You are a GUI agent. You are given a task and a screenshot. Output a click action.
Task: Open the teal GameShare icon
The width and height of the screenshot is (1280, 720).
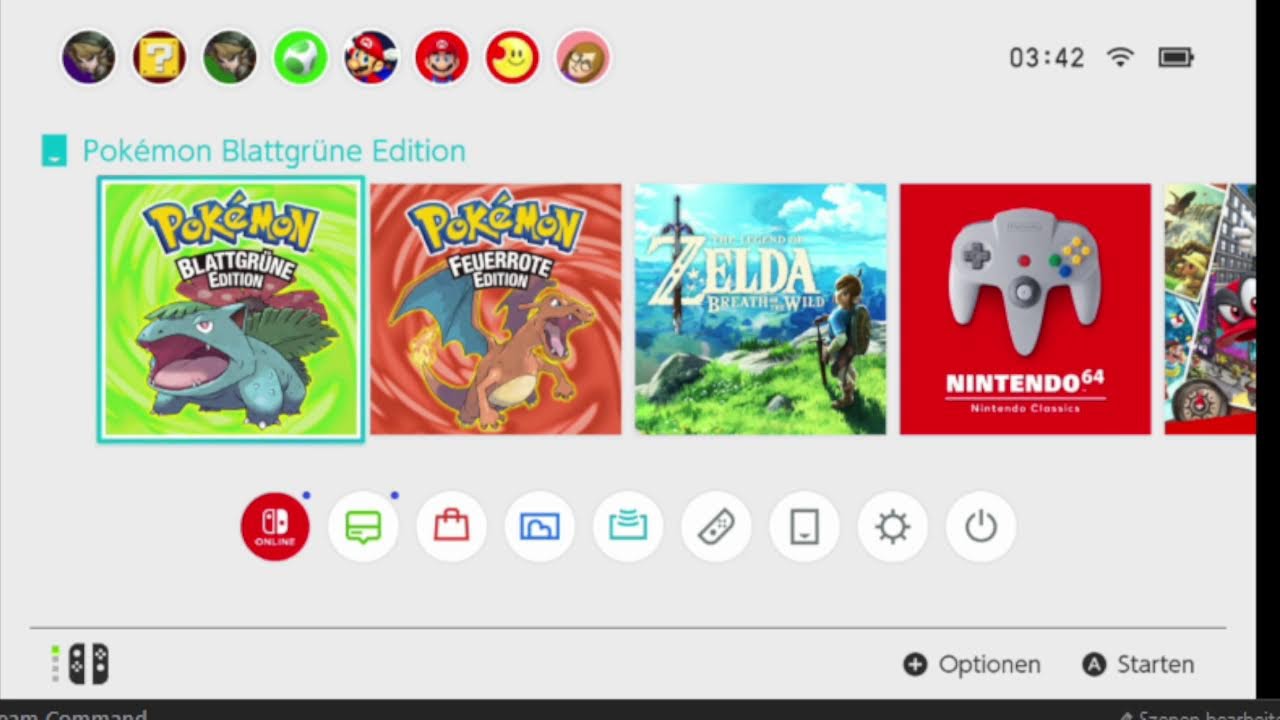point(628,526)
